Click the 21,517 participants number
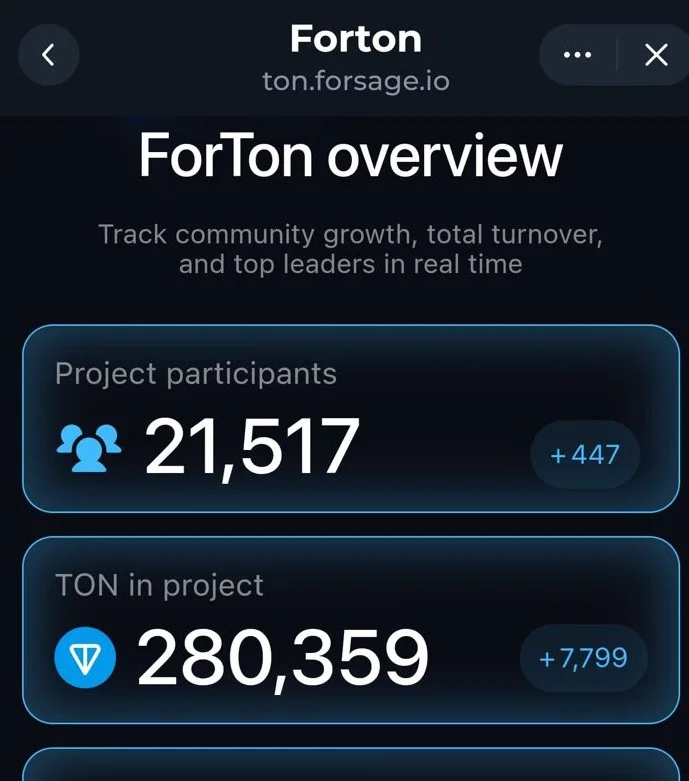The height and width of the screenshot is (781, 689). (252, 448)
